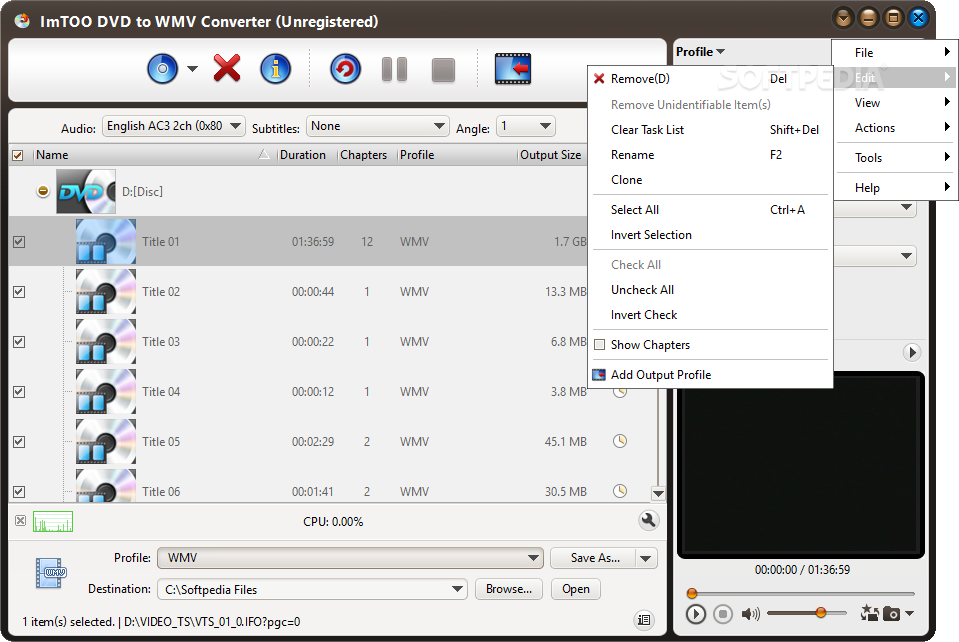Mute the preview speaker icon
959x642 pixels.
point(750,613)
